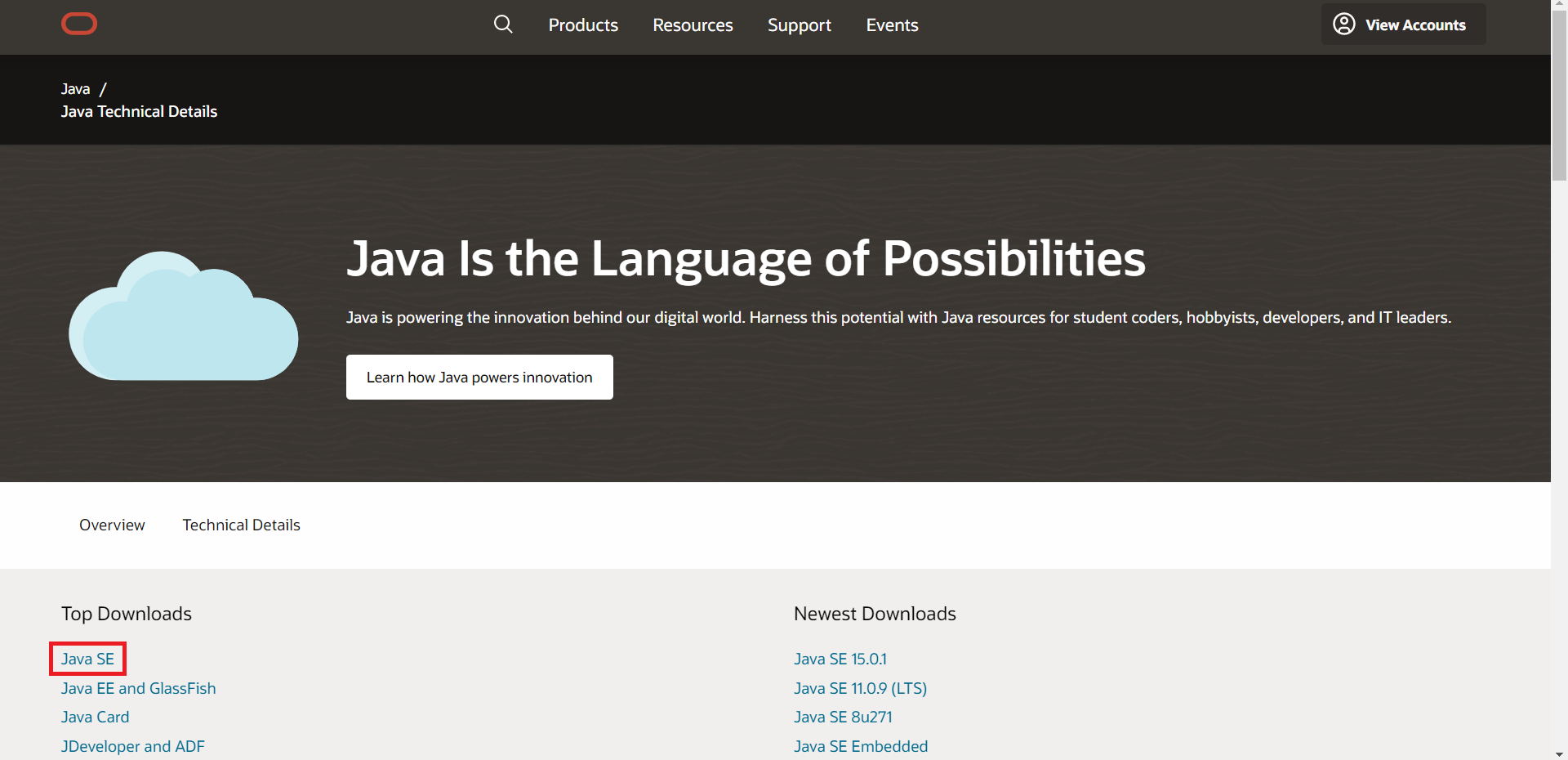Open the Products menu
The height and width of the screenshot is (760, 1568).
(x=583, y=25)
